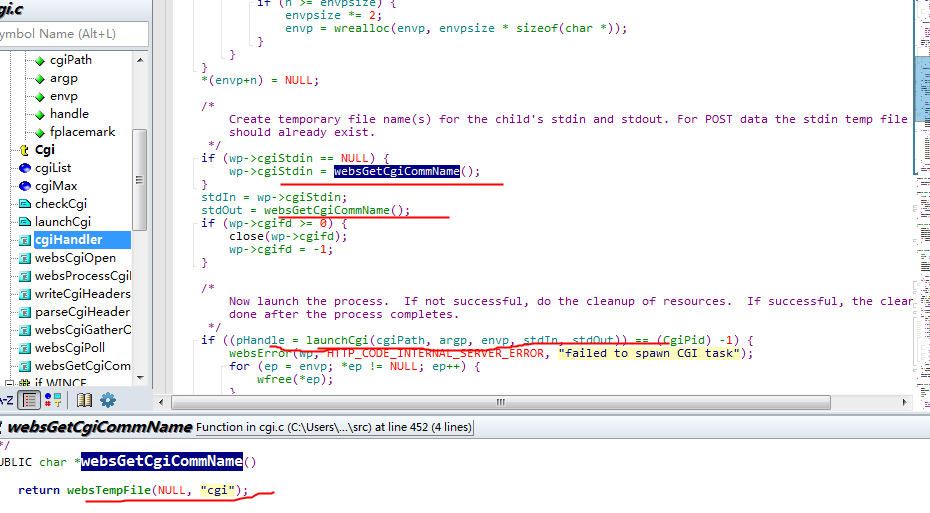Click function icon beside cgiHandler
Image resolution: width=930 pixels, height=513 pixels.
pyautogui.click(x=24, y=240)
